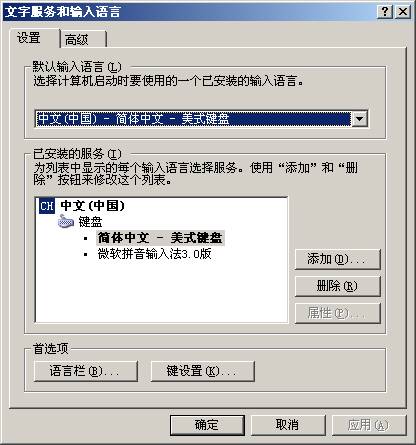Open the default input language dropdown arrow
This screenshot has width=416, height=445.
pos(360,119)
